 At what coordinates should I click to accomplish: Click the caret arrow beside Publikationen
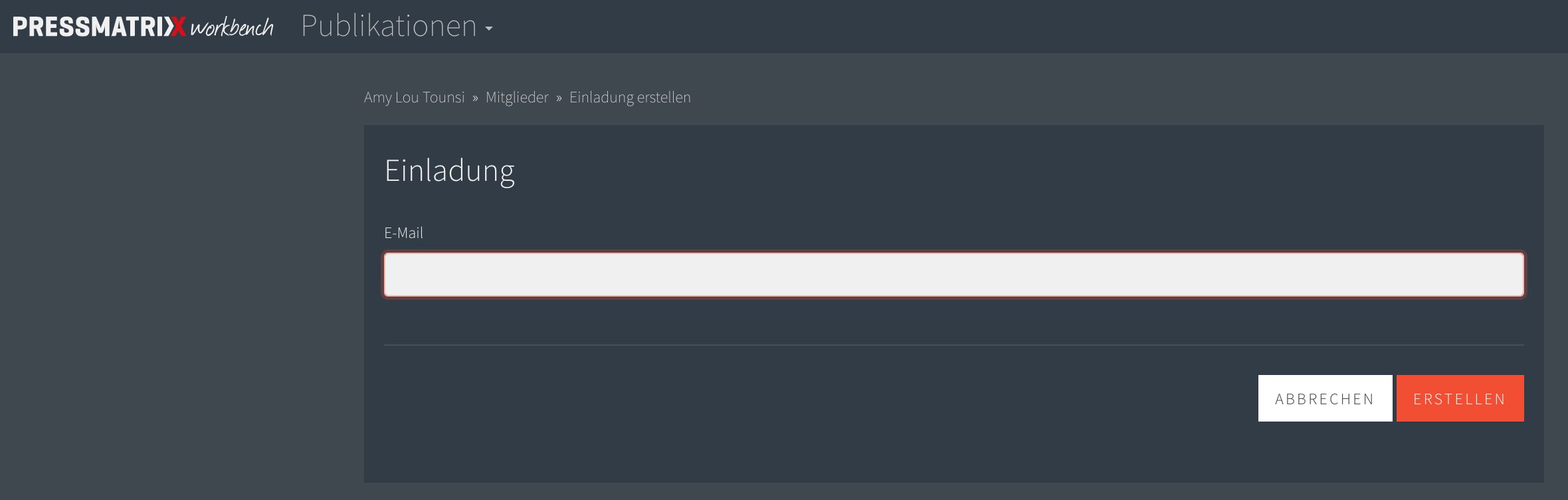489,29
